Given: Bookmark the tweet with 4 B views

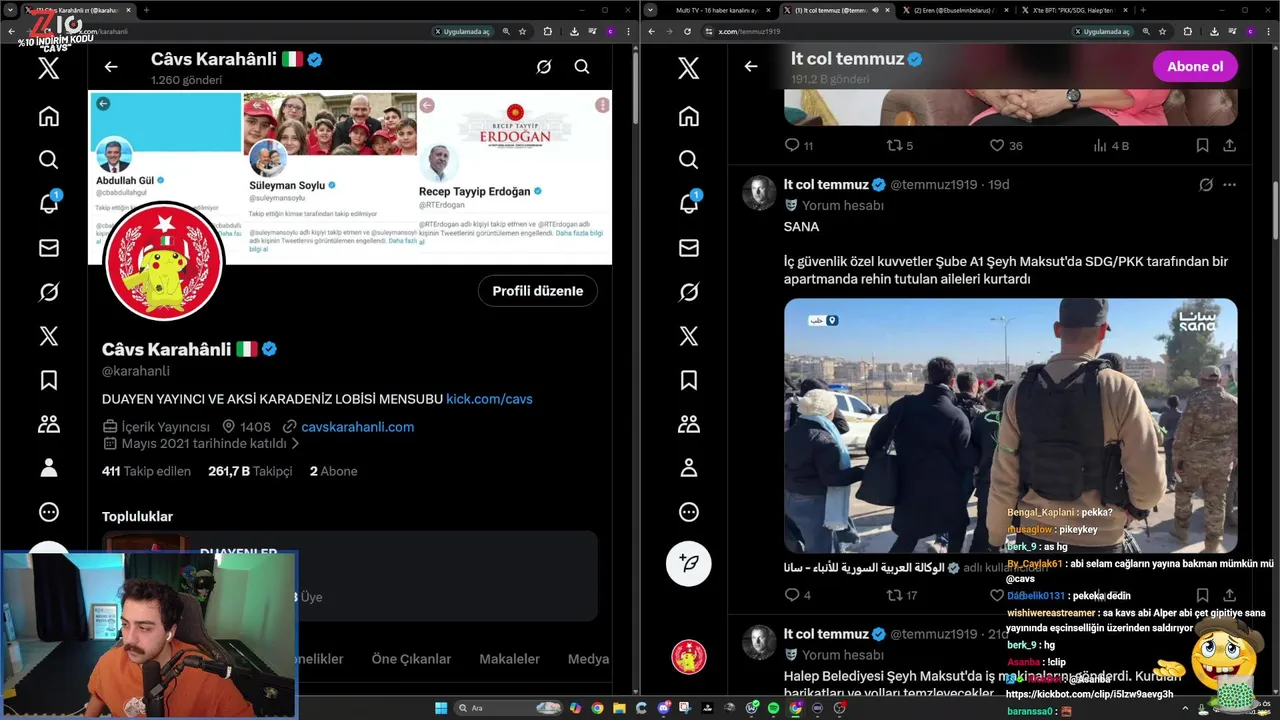Looking at the screenshot, I should click(x=1203, y=145).
